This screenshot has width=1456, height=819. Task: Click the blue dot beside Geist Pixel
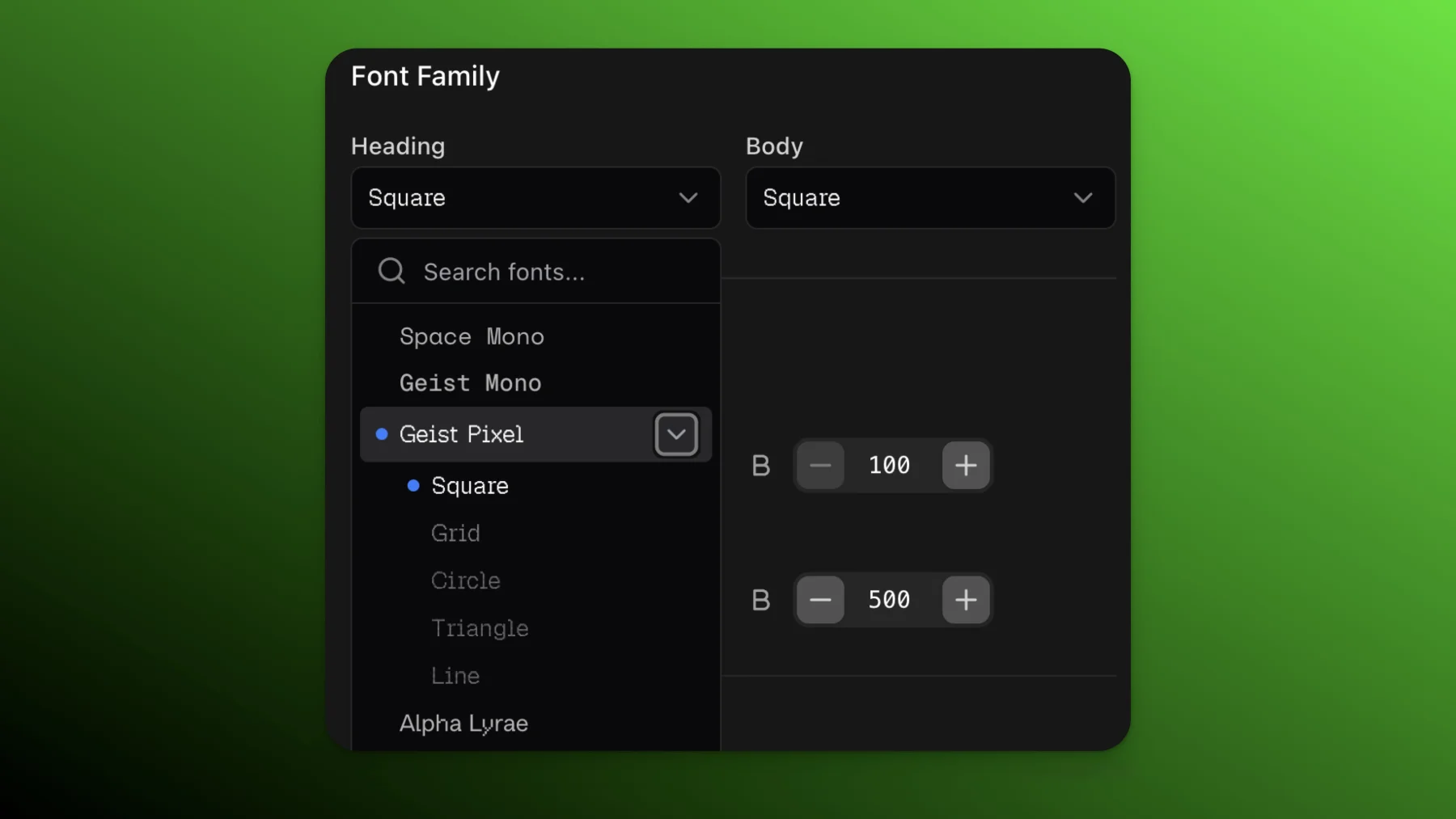point(383,434)
